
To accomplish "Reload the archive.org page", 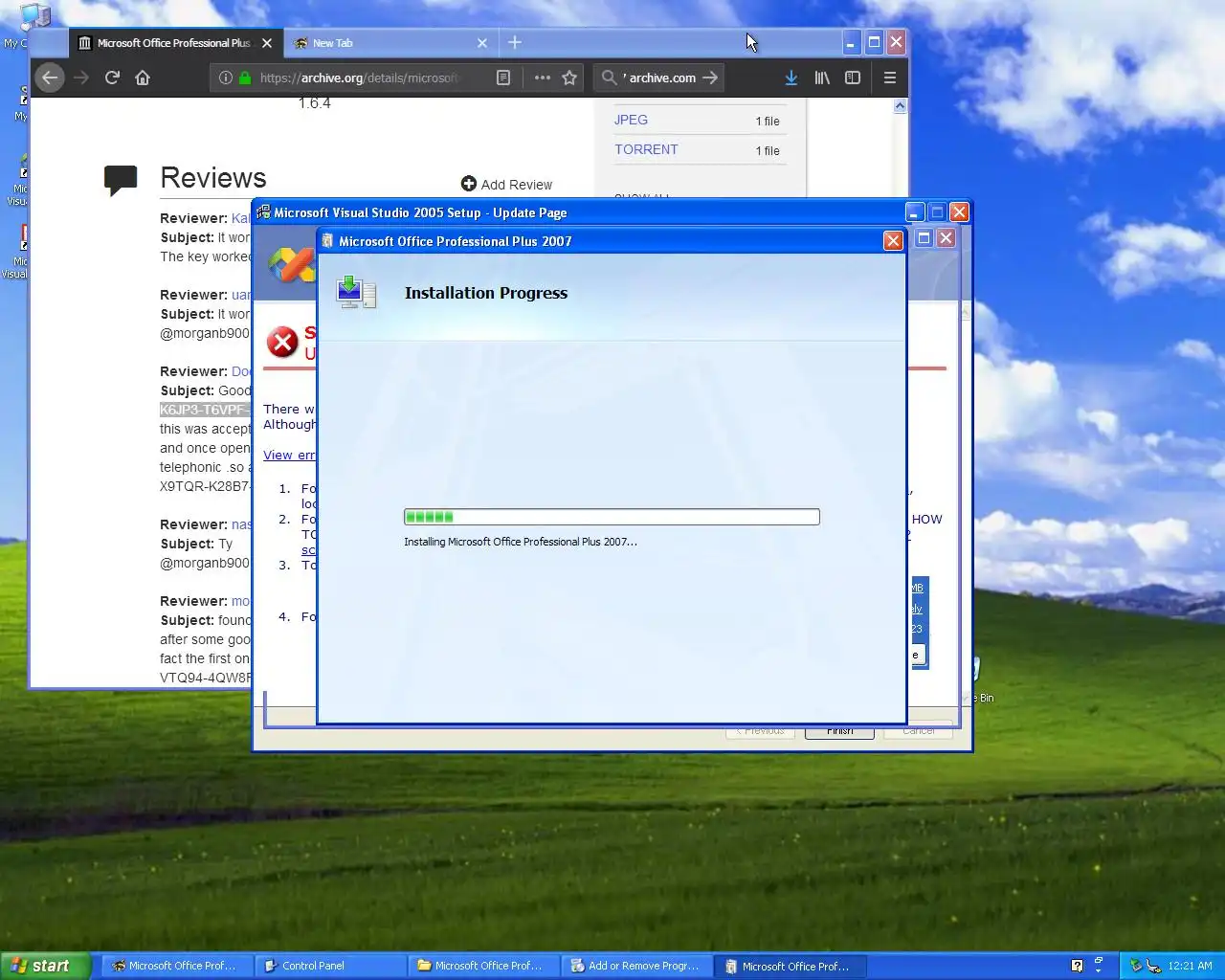I will (x=112, y=78).
